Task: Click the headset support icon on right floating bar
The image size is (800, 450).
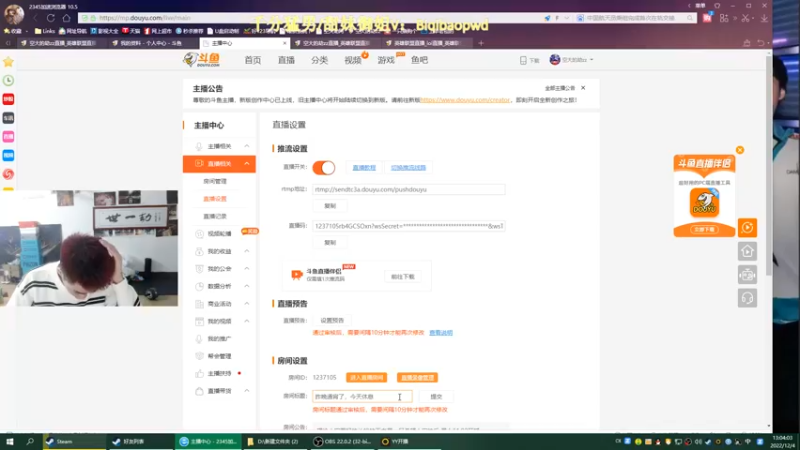Action: click(747, 298)
